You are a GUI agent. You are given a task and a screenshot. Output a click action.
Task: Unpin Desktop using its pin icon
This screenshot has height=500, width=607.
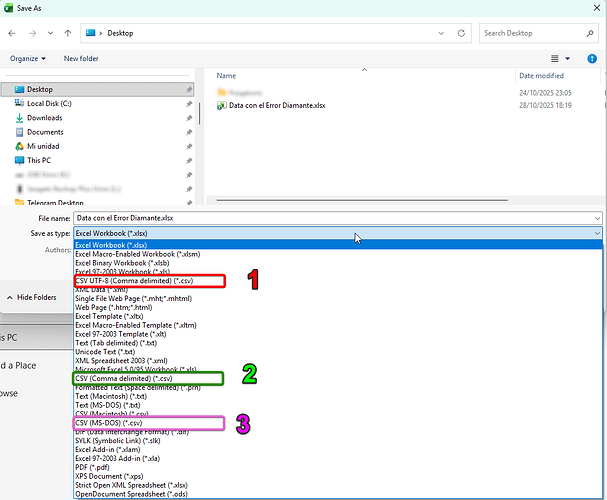tap(189, 89)
